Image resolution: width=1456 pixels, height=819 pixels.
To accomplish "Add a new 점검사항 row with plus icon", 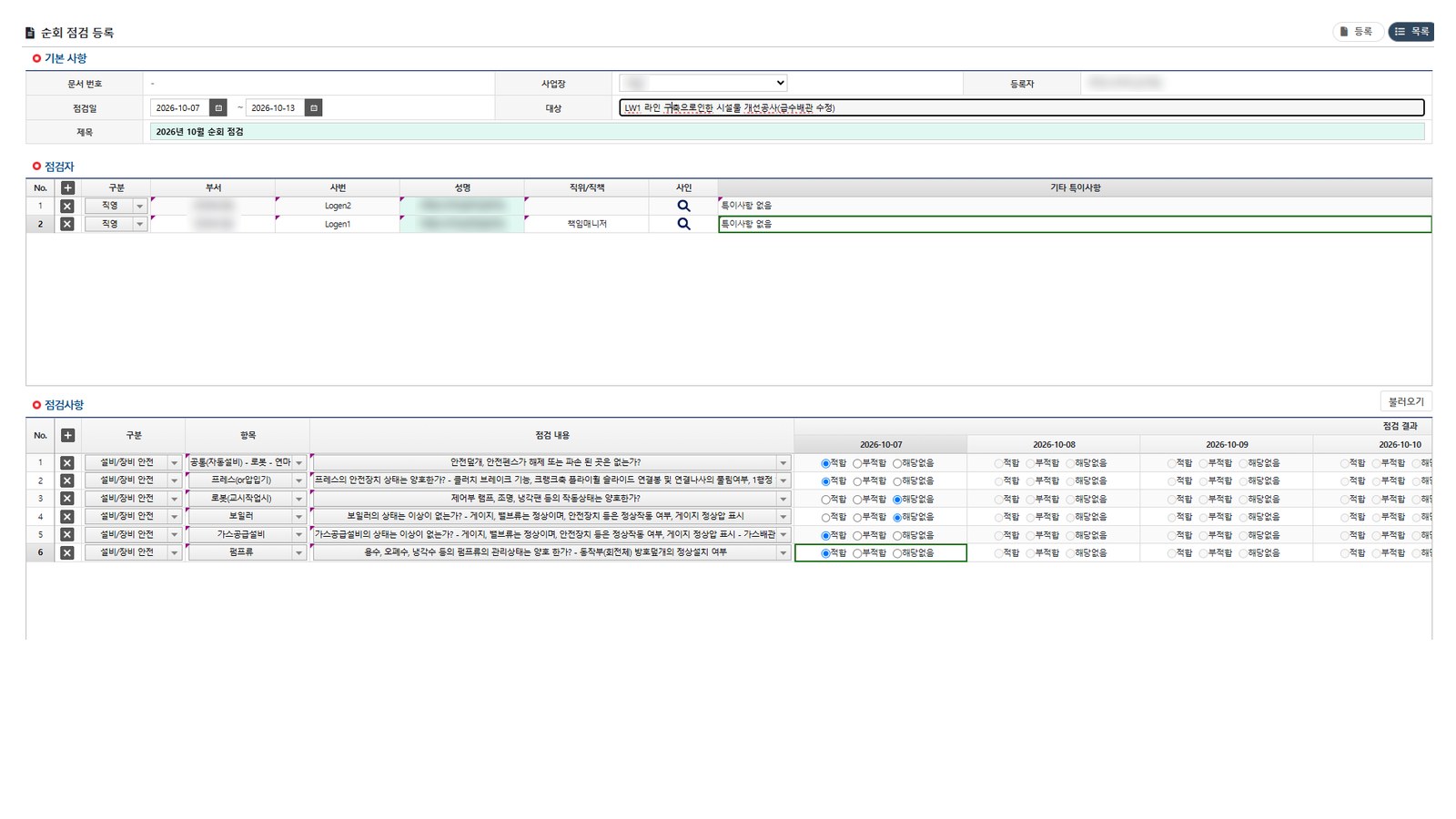I will coord(67,435).
